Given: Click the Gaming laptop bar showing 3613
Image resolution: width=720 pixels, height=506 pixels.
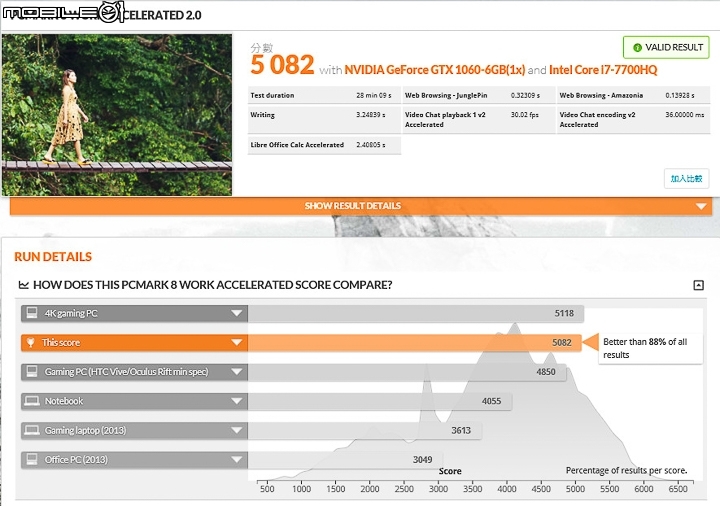Looking at the screenshot, I should (365, 431).
